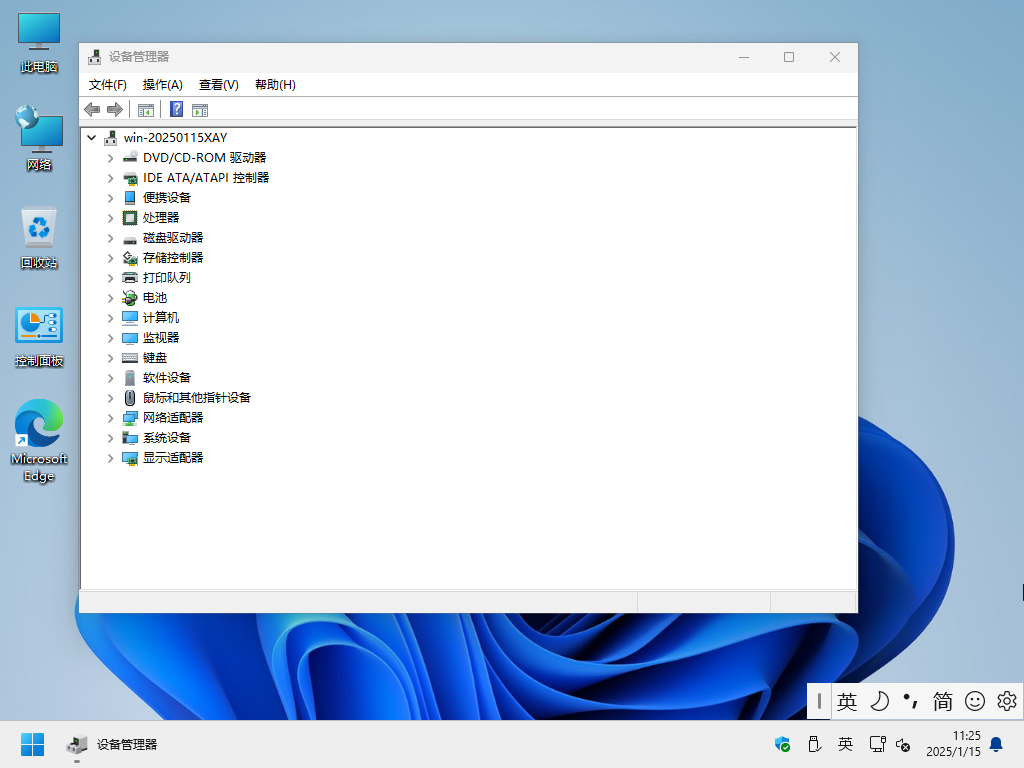Toggle IME half/full-width moon icon

(879, 701)
